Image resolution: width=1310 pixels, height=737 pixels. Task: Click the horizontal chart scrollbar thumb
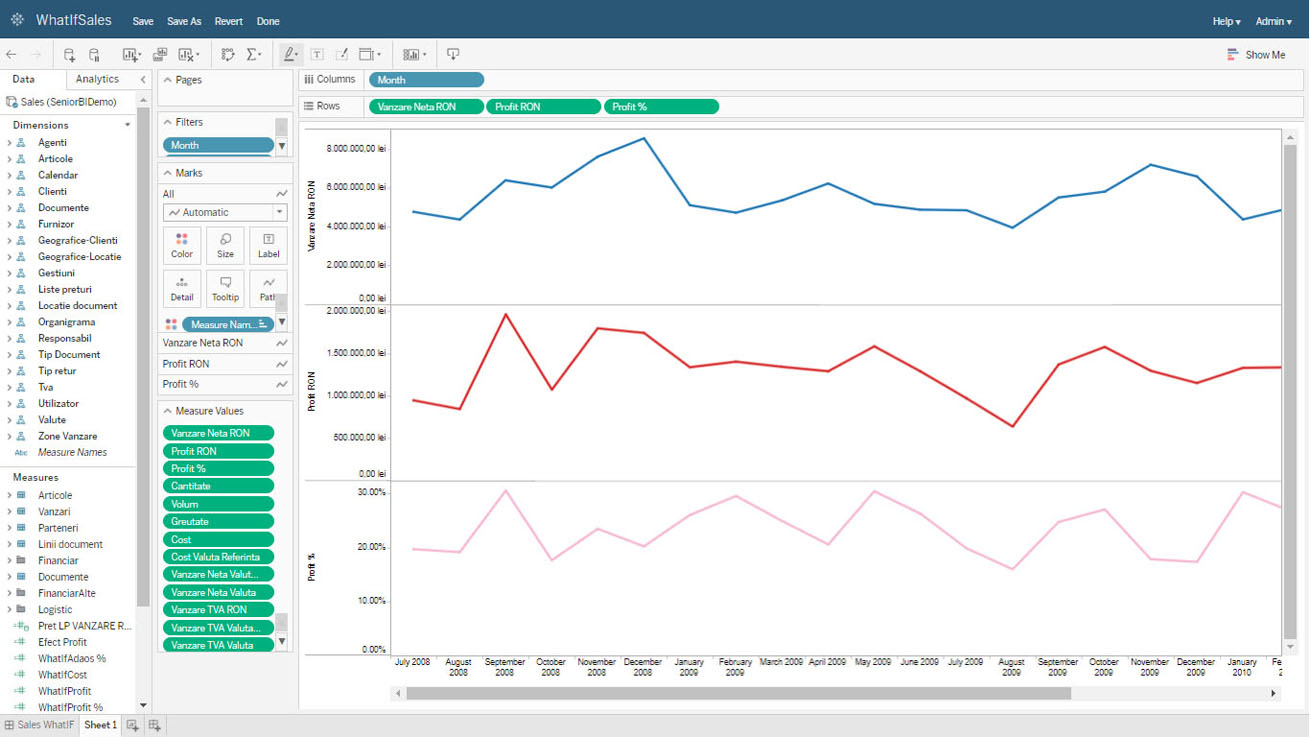coord(738,693)
